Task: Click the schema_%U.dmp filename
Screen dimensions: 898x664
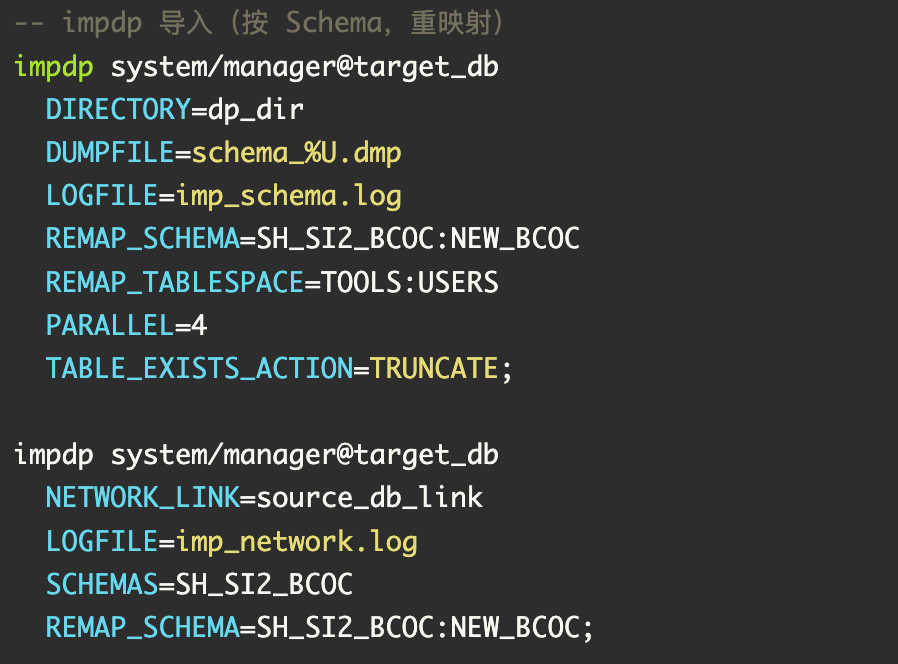Action: click(x=296, y=153)
